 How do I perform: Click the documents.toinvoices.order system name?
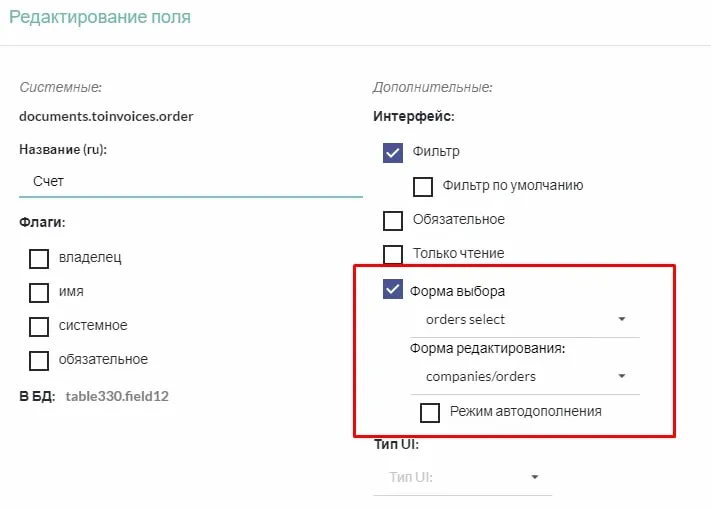(106, 117)
